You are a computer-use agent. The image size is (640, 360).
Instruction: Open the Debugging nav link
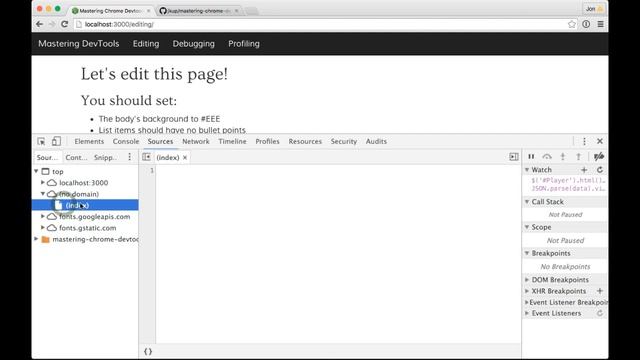tap(193, 44)
